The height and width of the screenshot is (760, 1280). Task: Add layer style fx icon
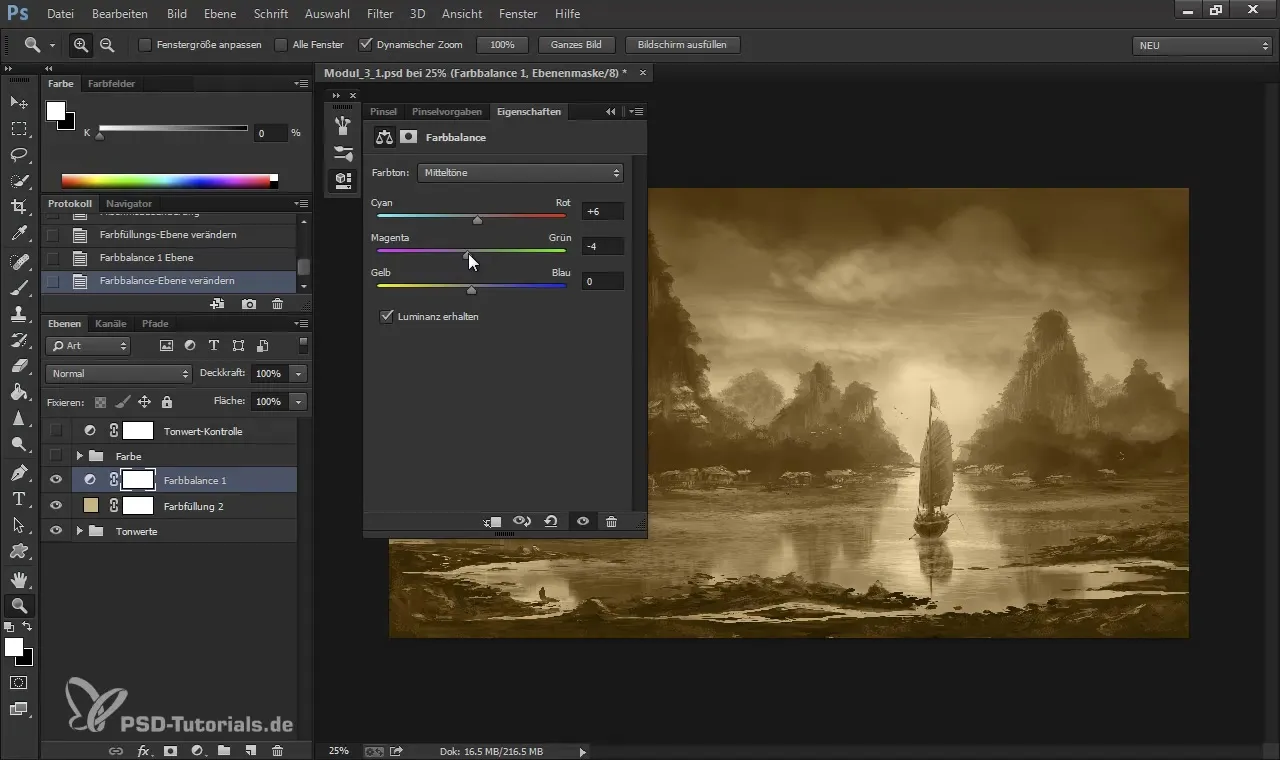(x=143, y=750)
